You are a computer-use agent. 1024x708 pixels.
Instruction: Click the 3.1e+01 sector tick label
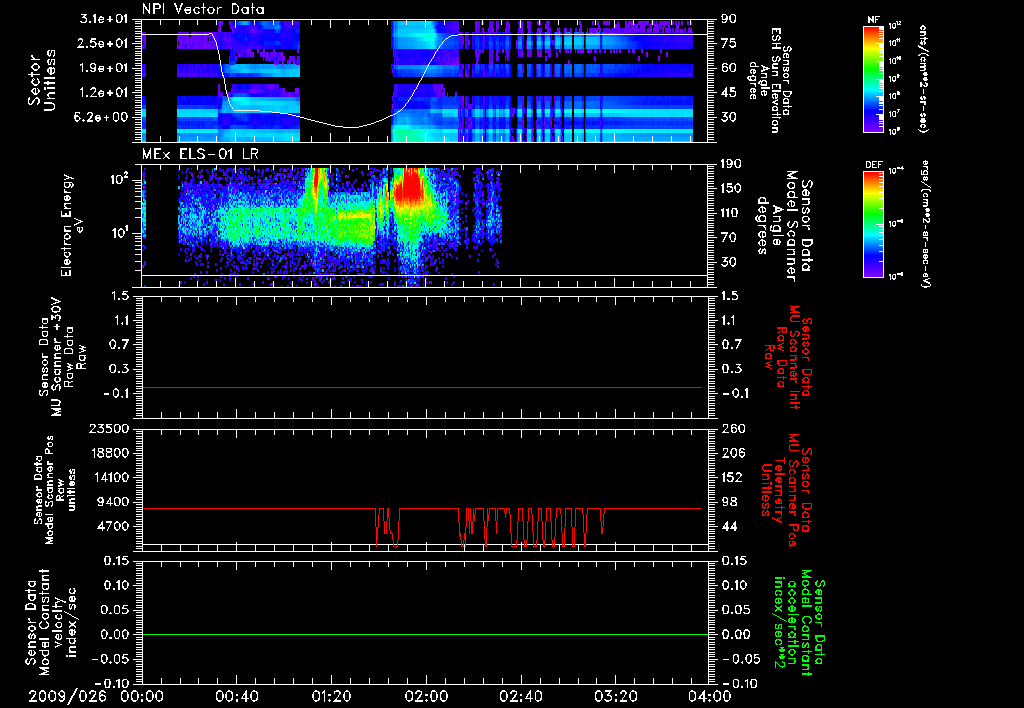[104, 19]
